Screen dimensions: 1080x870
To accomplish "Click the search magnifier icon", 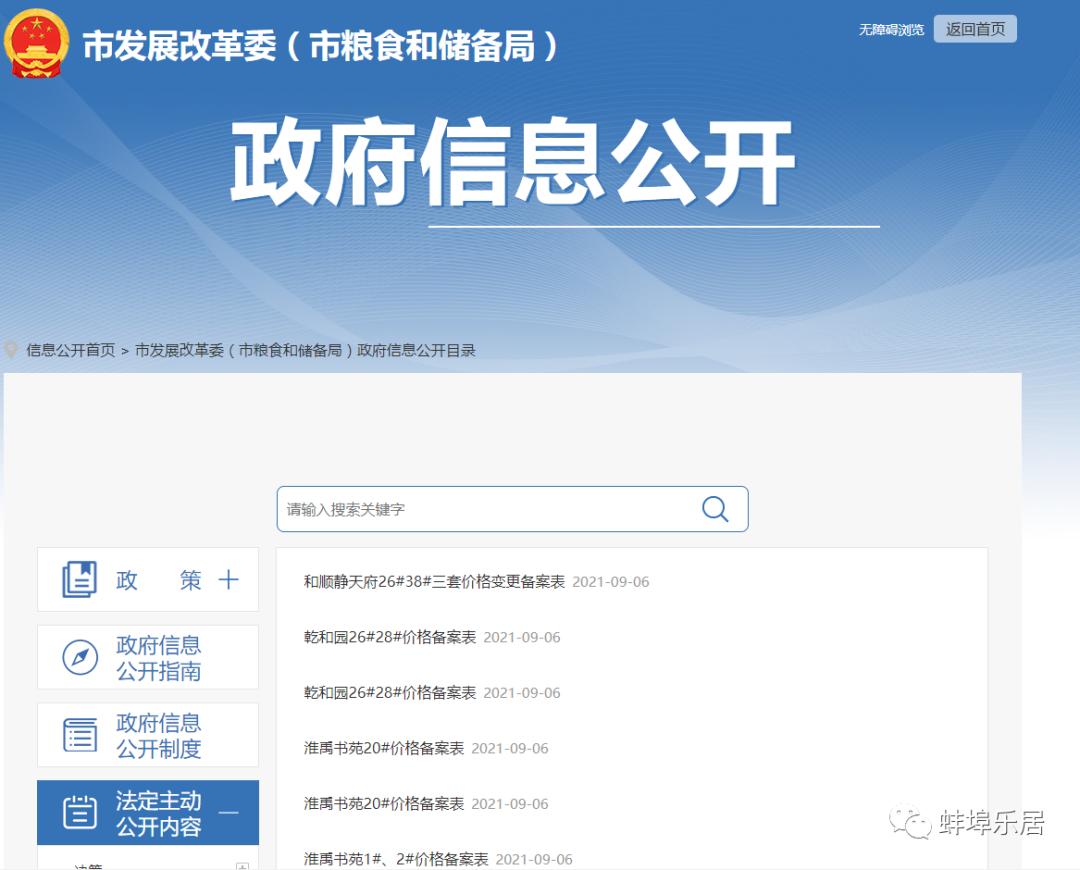I will pyautogui.click(x=714, y=509).
